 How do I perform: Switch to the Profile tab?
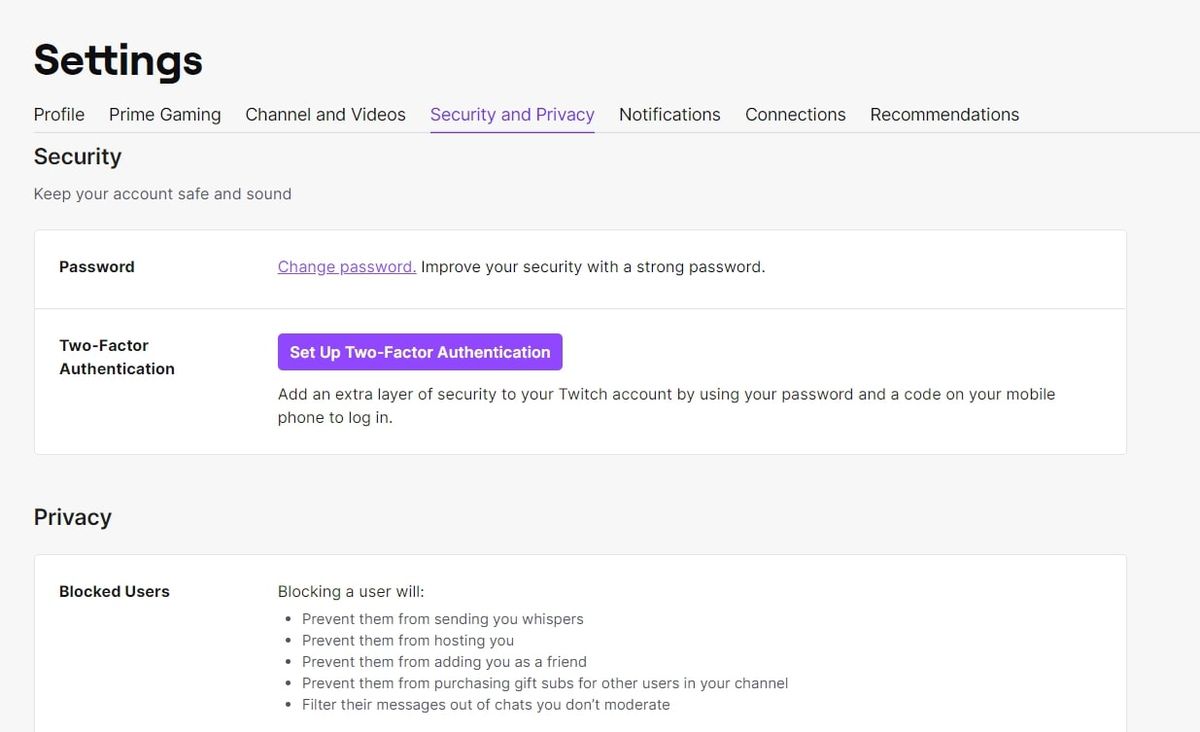coord(58,114)
